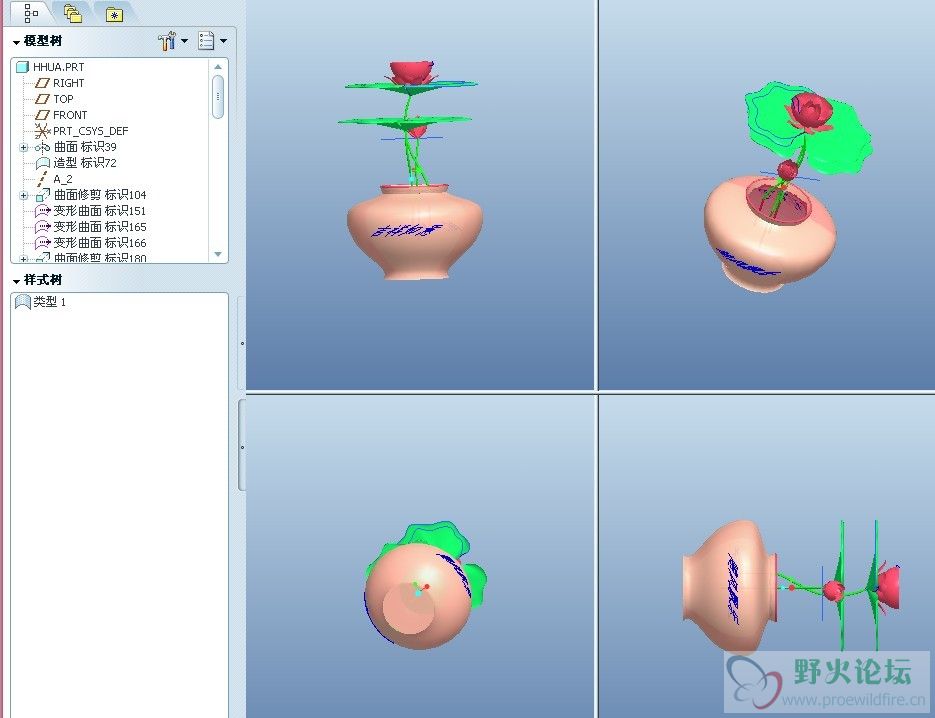Click the A_2 datum axis icon
Screen dimensions: 935x718
pyautogui.click(x=42, y=178)
